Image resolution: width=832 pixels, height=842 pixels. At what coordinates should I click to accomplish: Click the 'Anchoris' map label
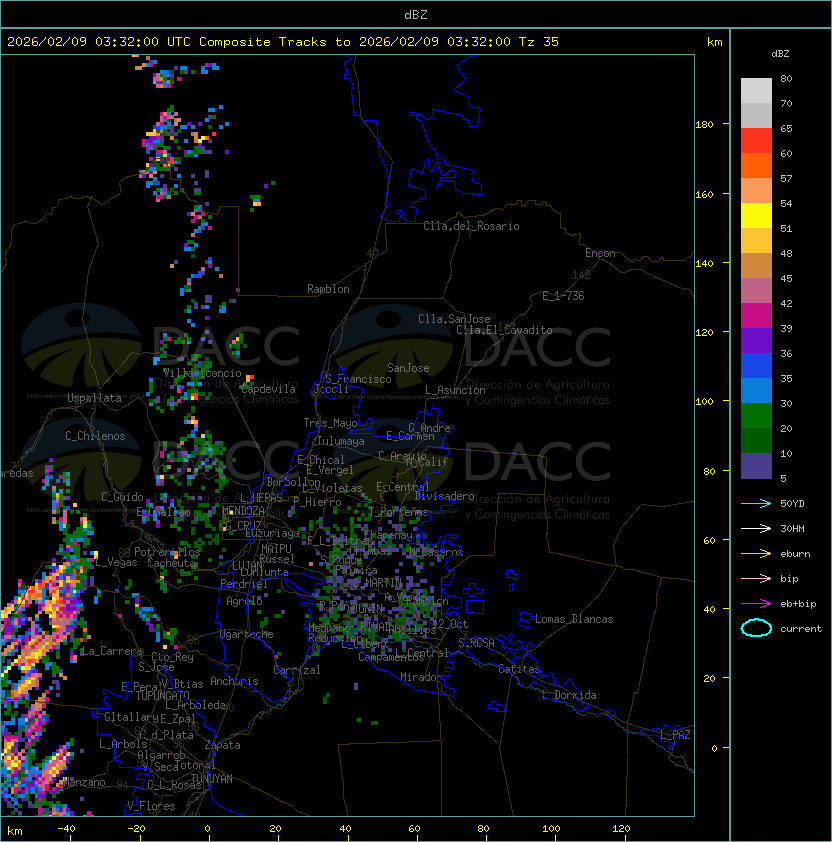pyautogui.click(x=234, y=681)
